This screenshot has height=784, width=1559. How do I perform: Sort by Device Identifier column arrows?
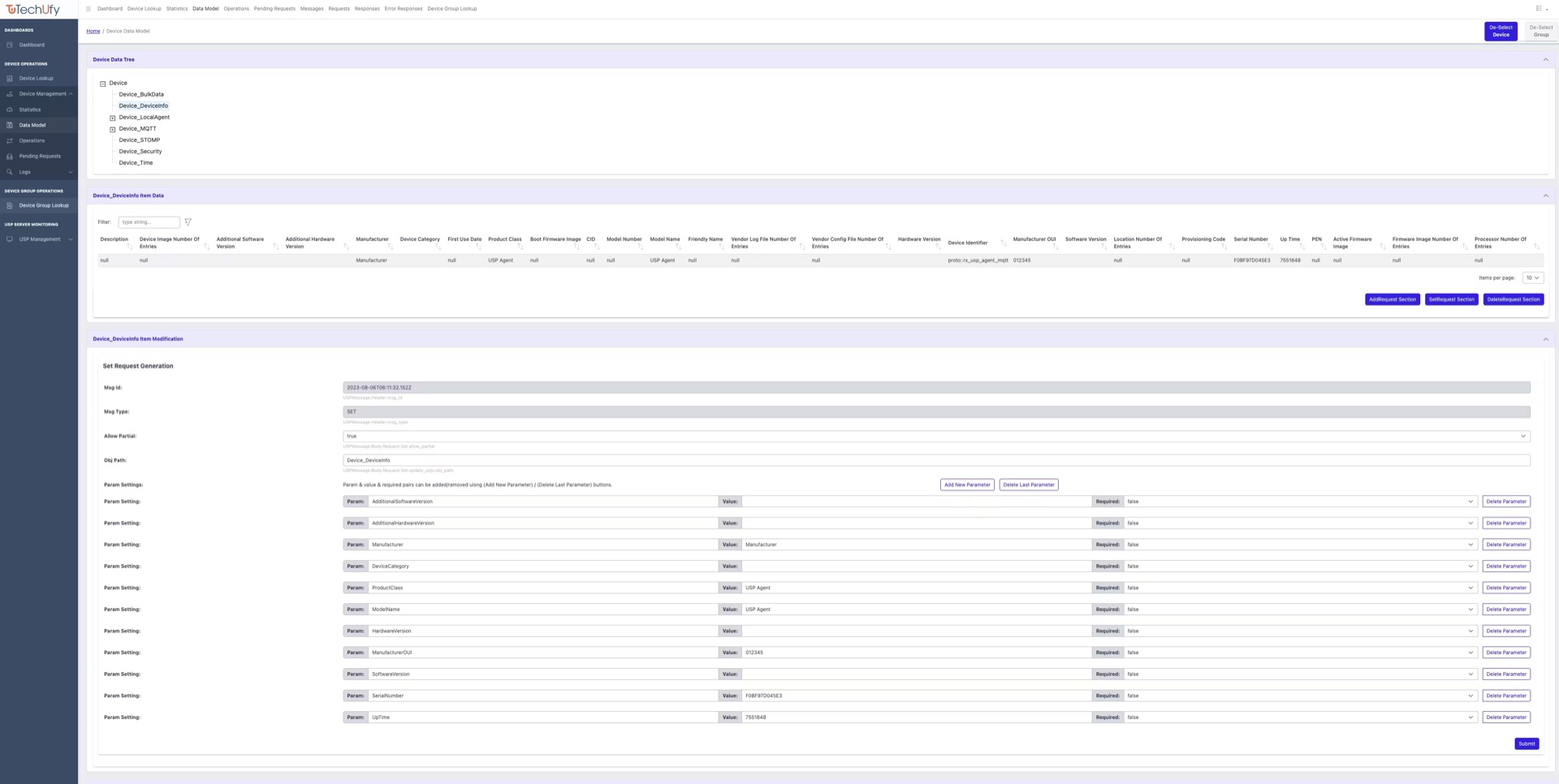coord(1003,243)
